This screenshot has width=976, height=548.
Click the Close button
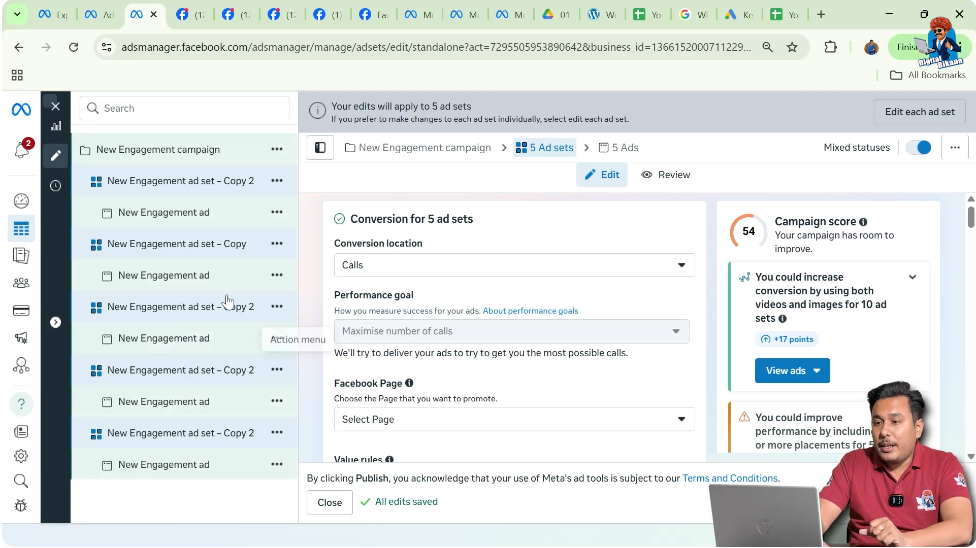click(329, 503)
